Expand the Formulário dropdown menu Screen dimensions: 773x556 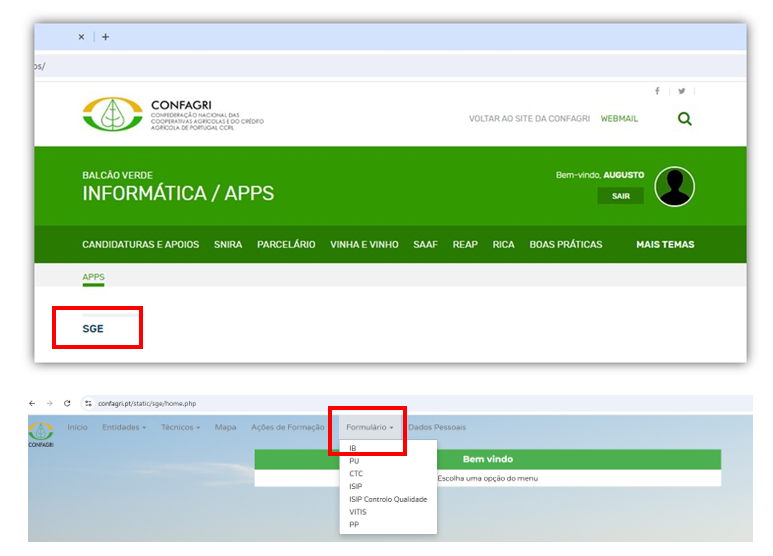(369, 427)
